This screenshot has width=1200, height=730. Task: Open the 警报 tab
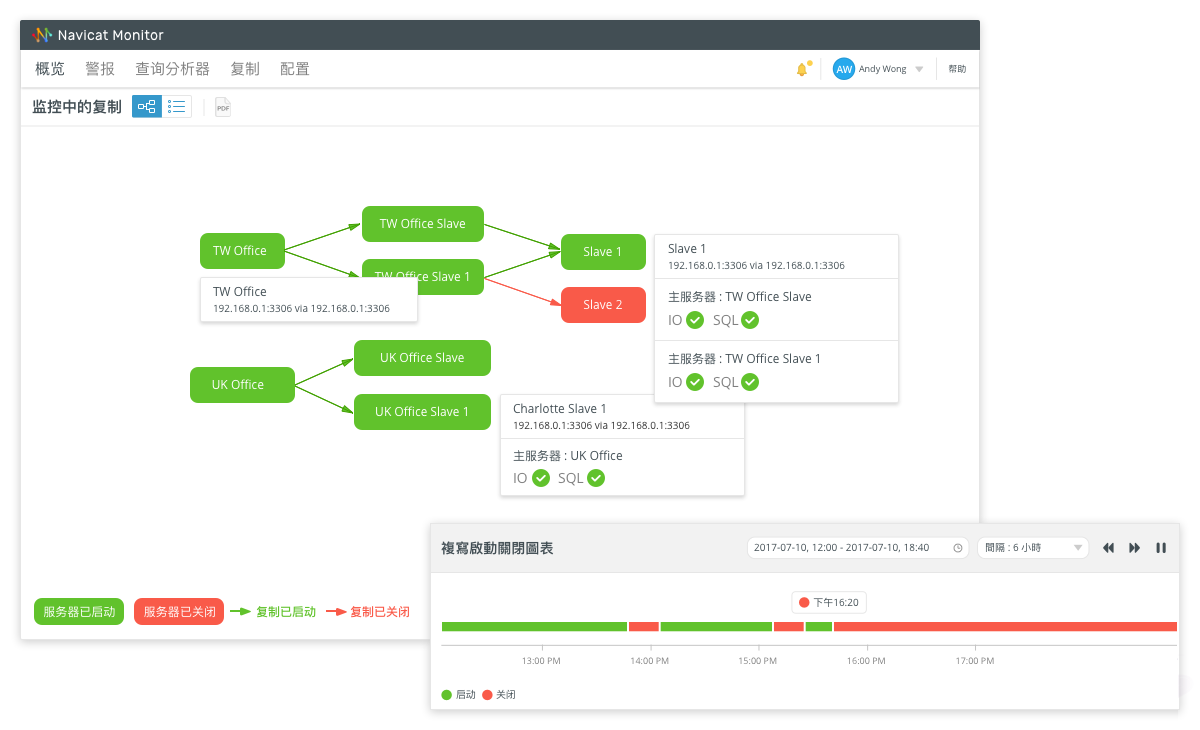(x=100, y=69)
